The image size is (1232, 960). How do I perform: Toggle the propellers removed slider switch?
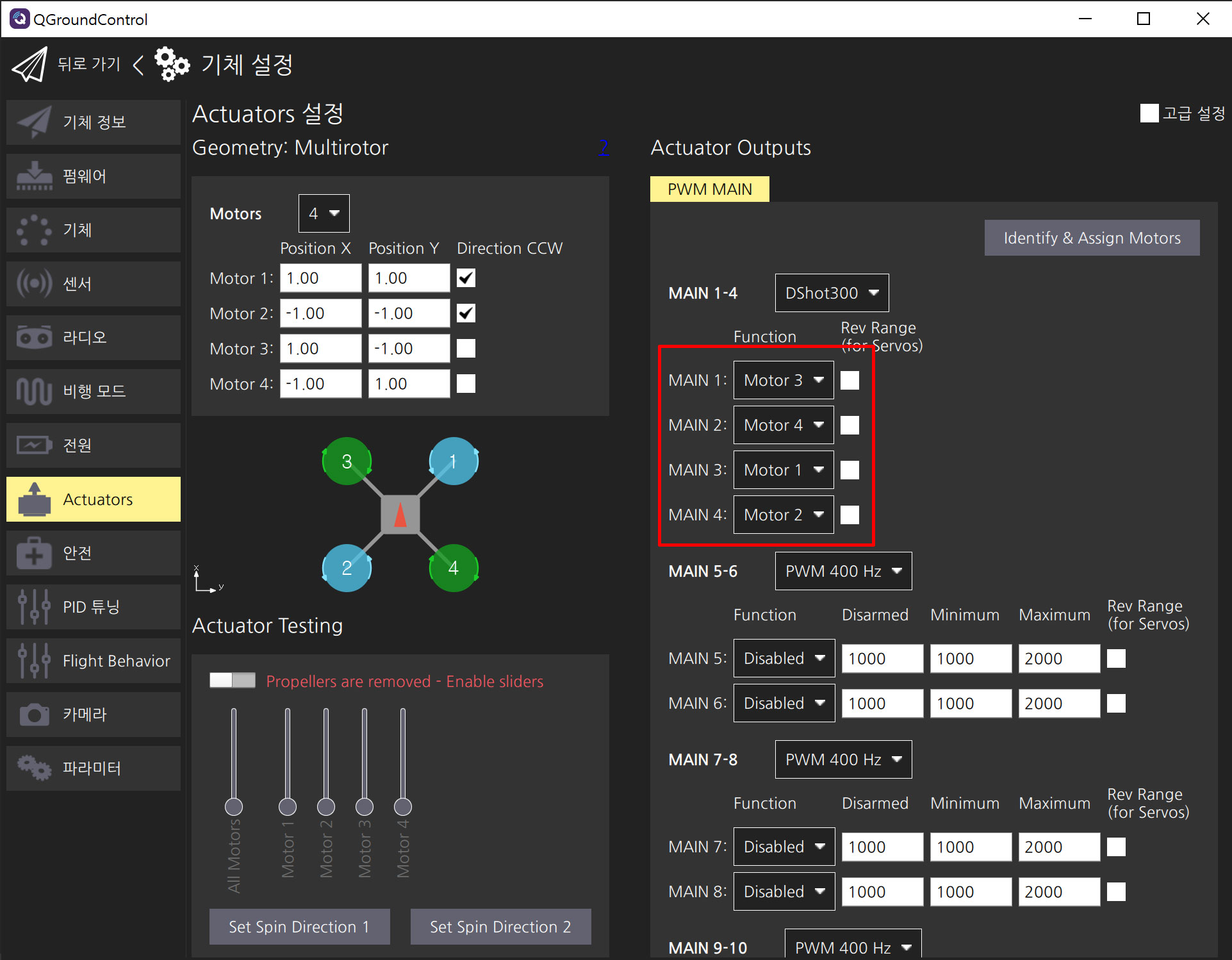232,681
